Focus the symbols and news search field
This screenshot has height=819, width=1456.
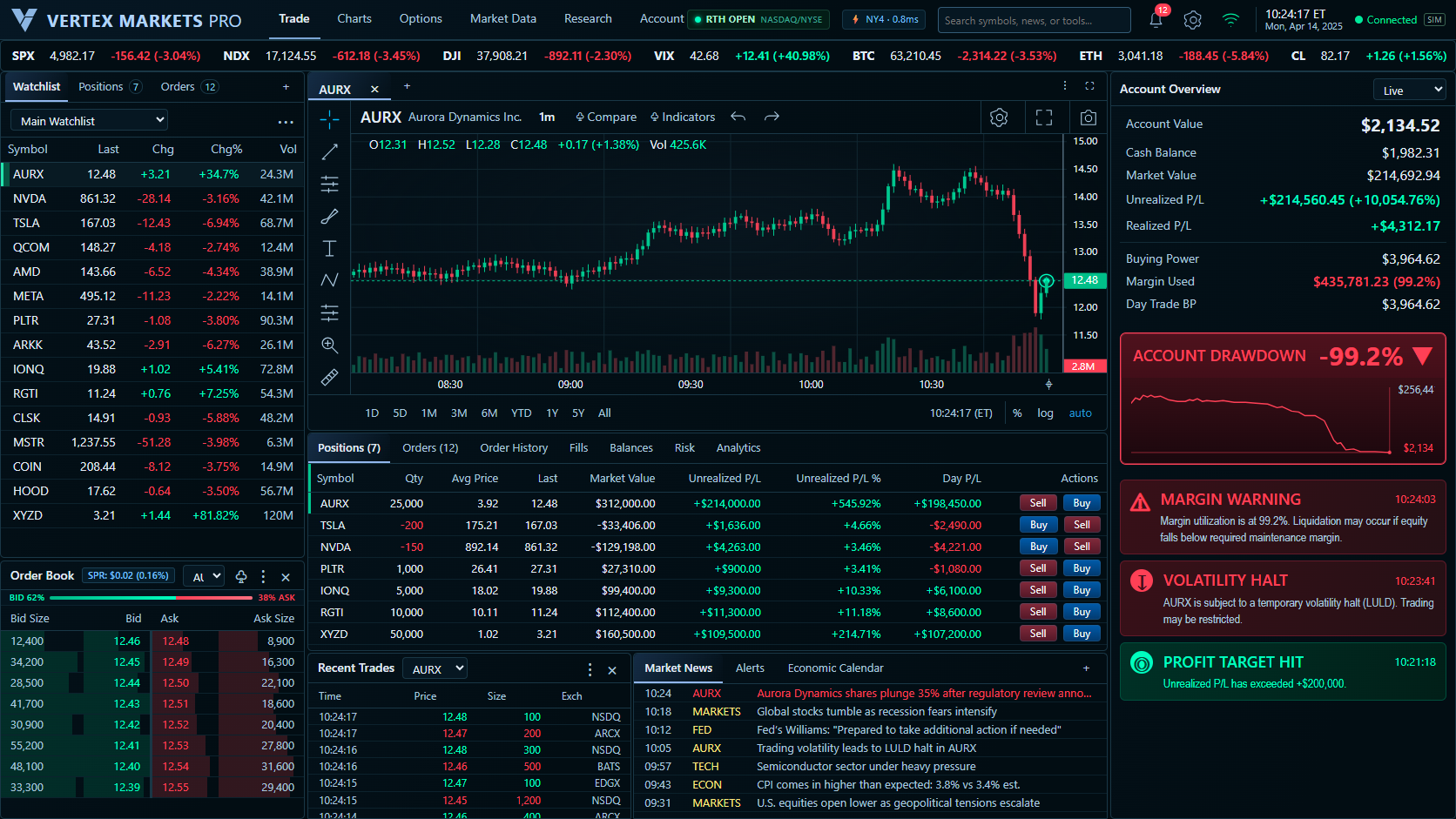coord(1034,20)
